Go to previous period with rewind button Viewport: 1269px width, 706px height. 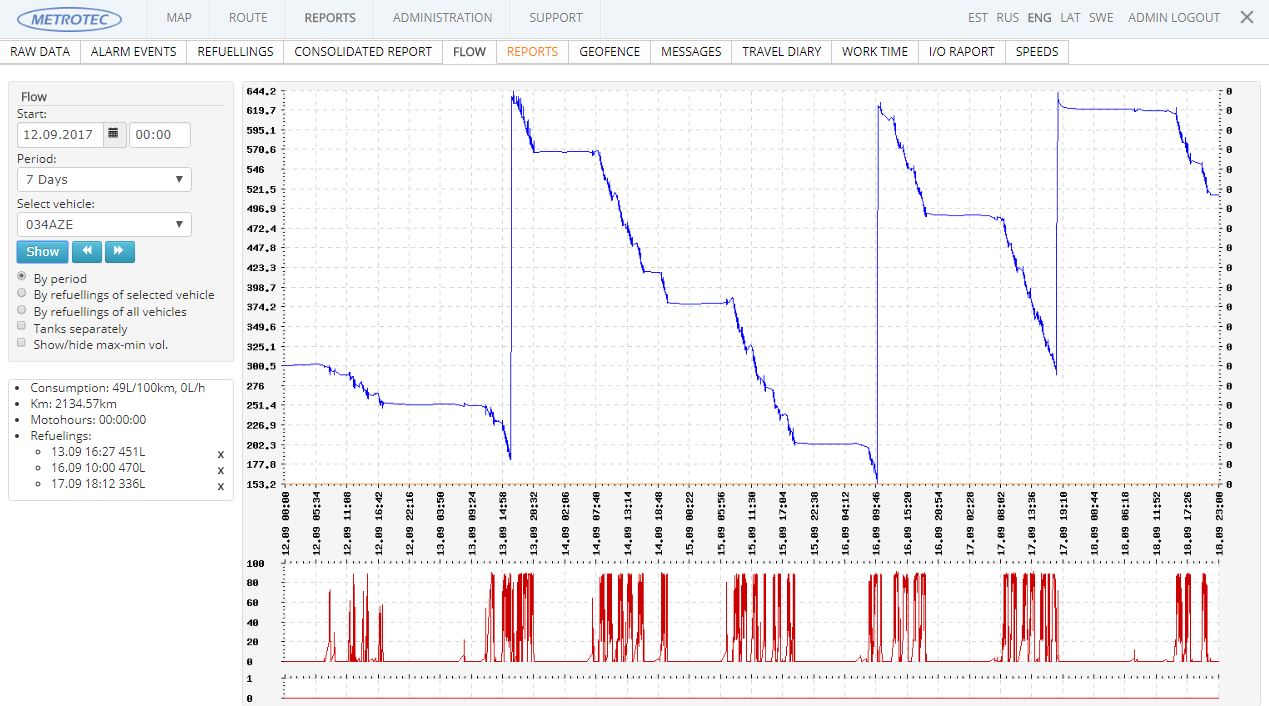tap(87, 252)
